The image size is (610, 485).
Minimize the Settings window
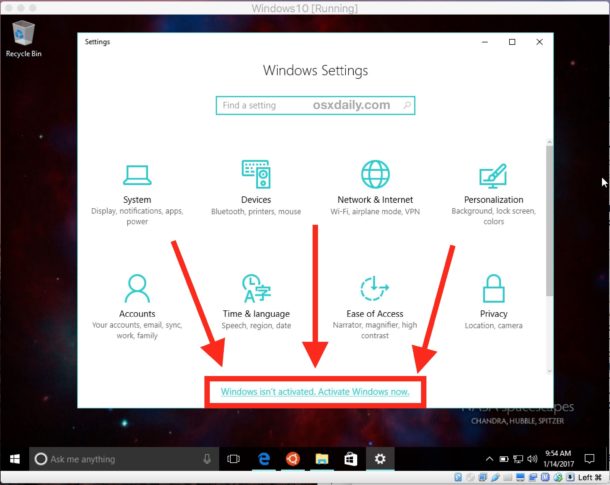tap(485, 42)
